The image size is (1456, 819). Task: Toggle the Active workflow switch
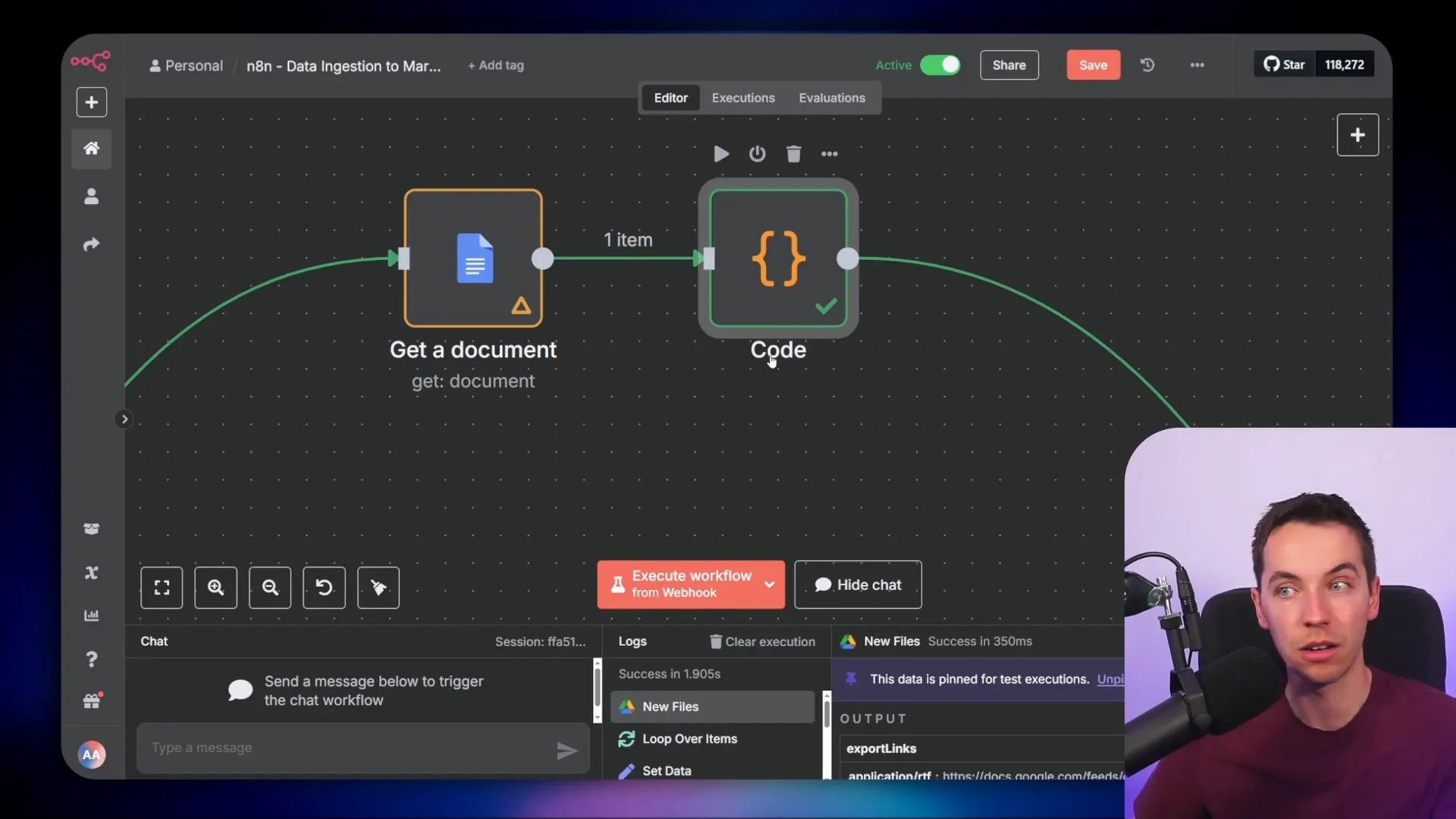940,65
